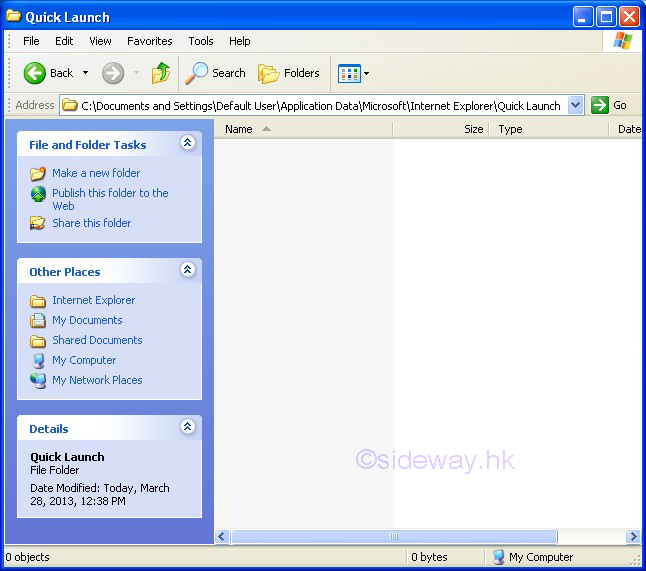This screenshot has height=571, width=646.
Task: Click the Share this folder icon
Action: tap(38, 223)
